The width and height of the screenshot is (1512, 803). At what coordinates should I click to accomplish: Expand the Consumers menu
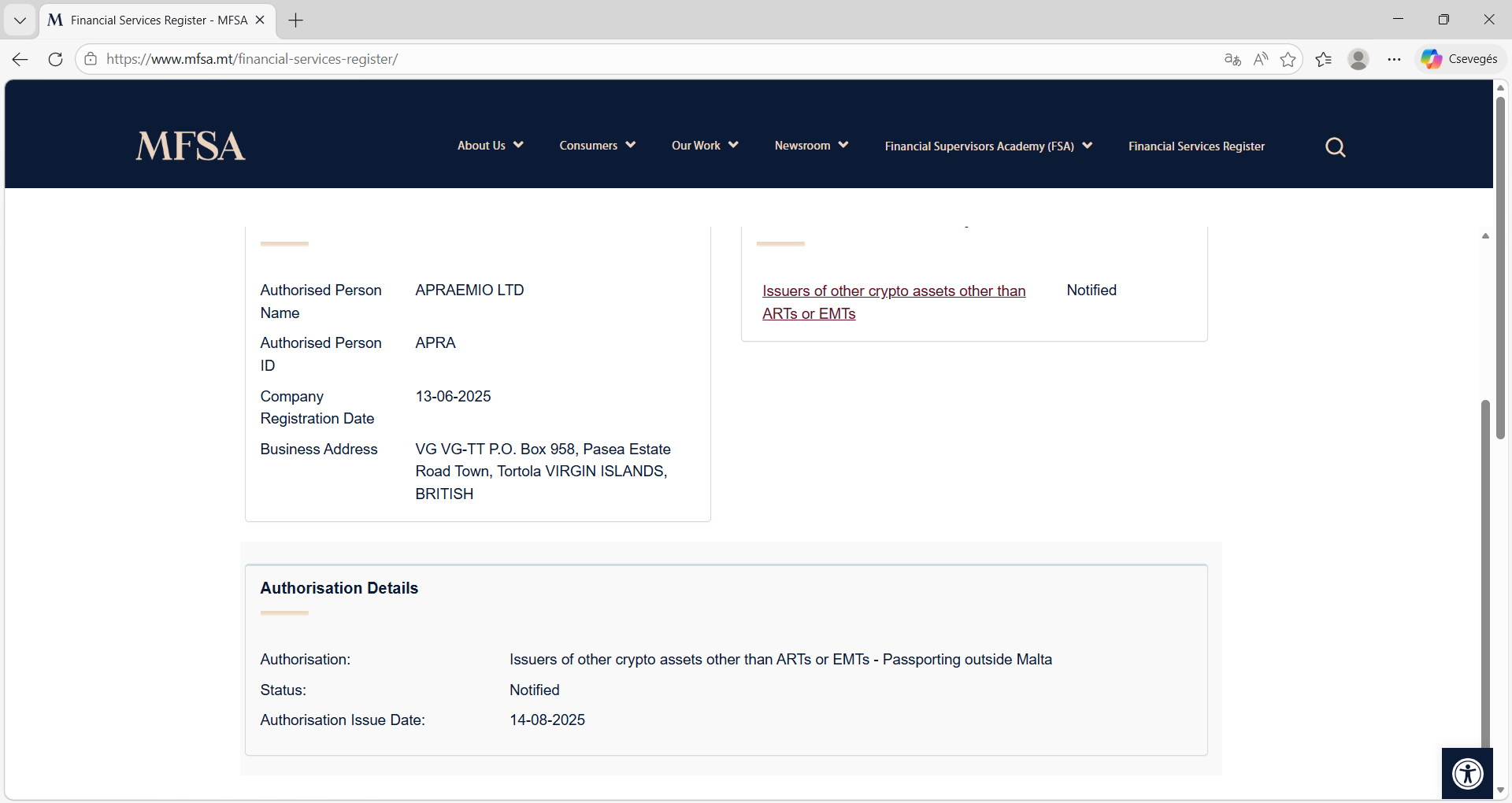[x=597, y=146]
